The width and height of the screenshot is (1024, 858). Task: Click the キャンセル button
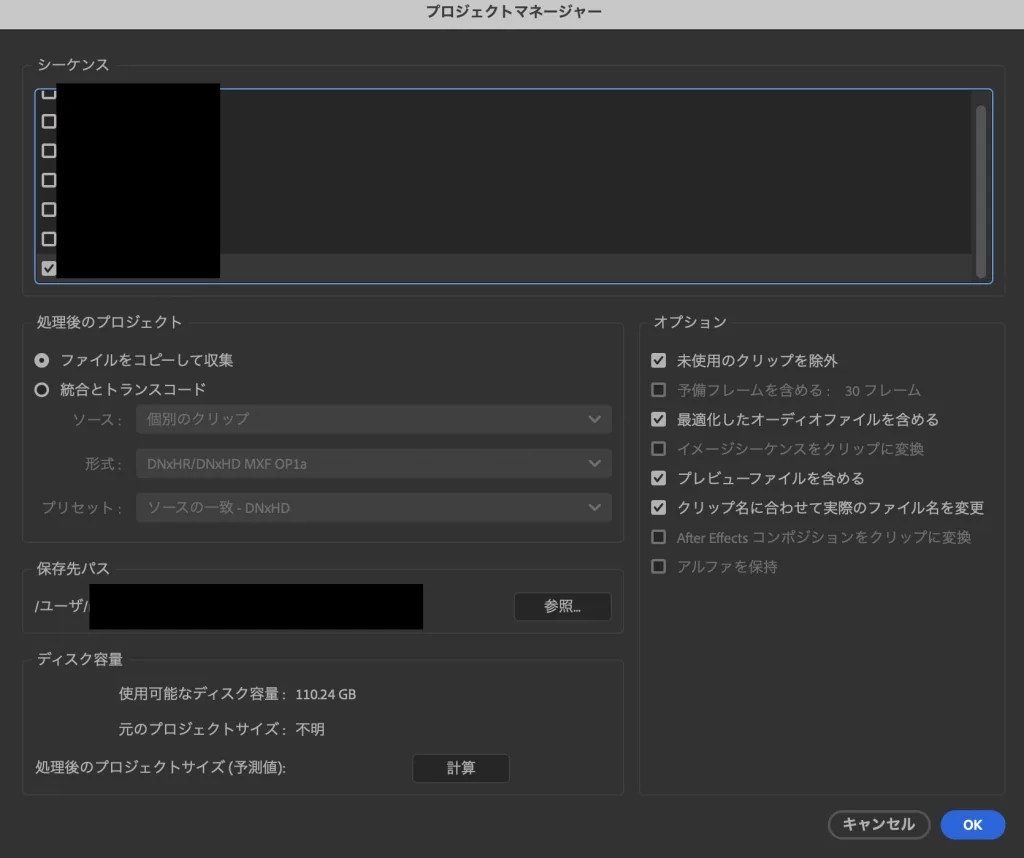(x=878, y=825)
